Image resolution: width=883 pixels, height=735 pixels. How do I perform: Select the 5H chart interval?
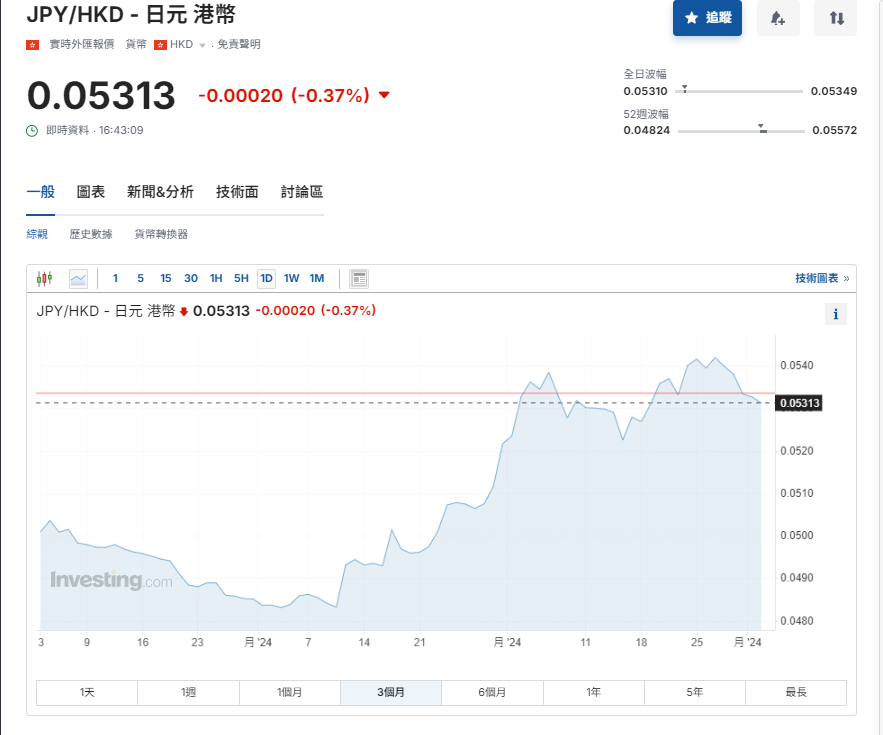tap(241, 278)
